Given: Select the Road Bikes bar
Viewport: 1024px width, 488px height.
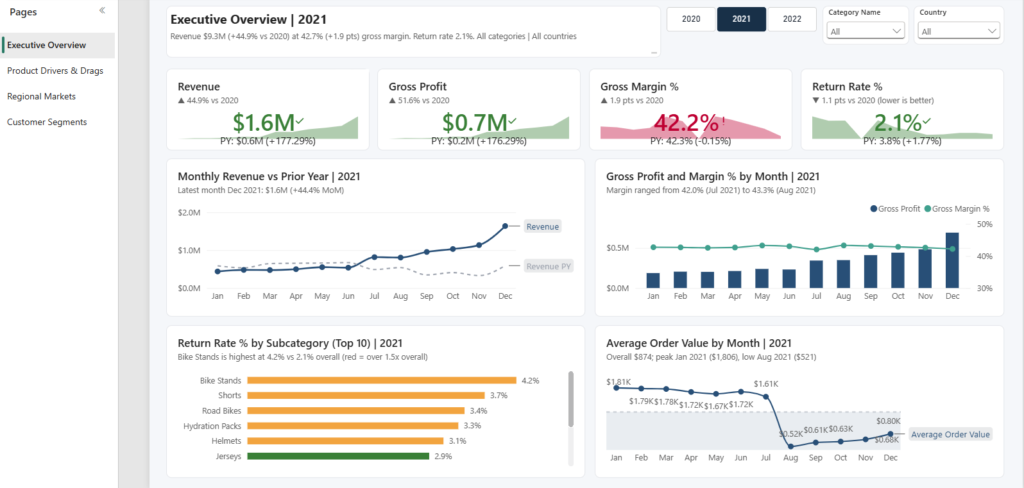Looking at the screenshot, I should point(357,411).
